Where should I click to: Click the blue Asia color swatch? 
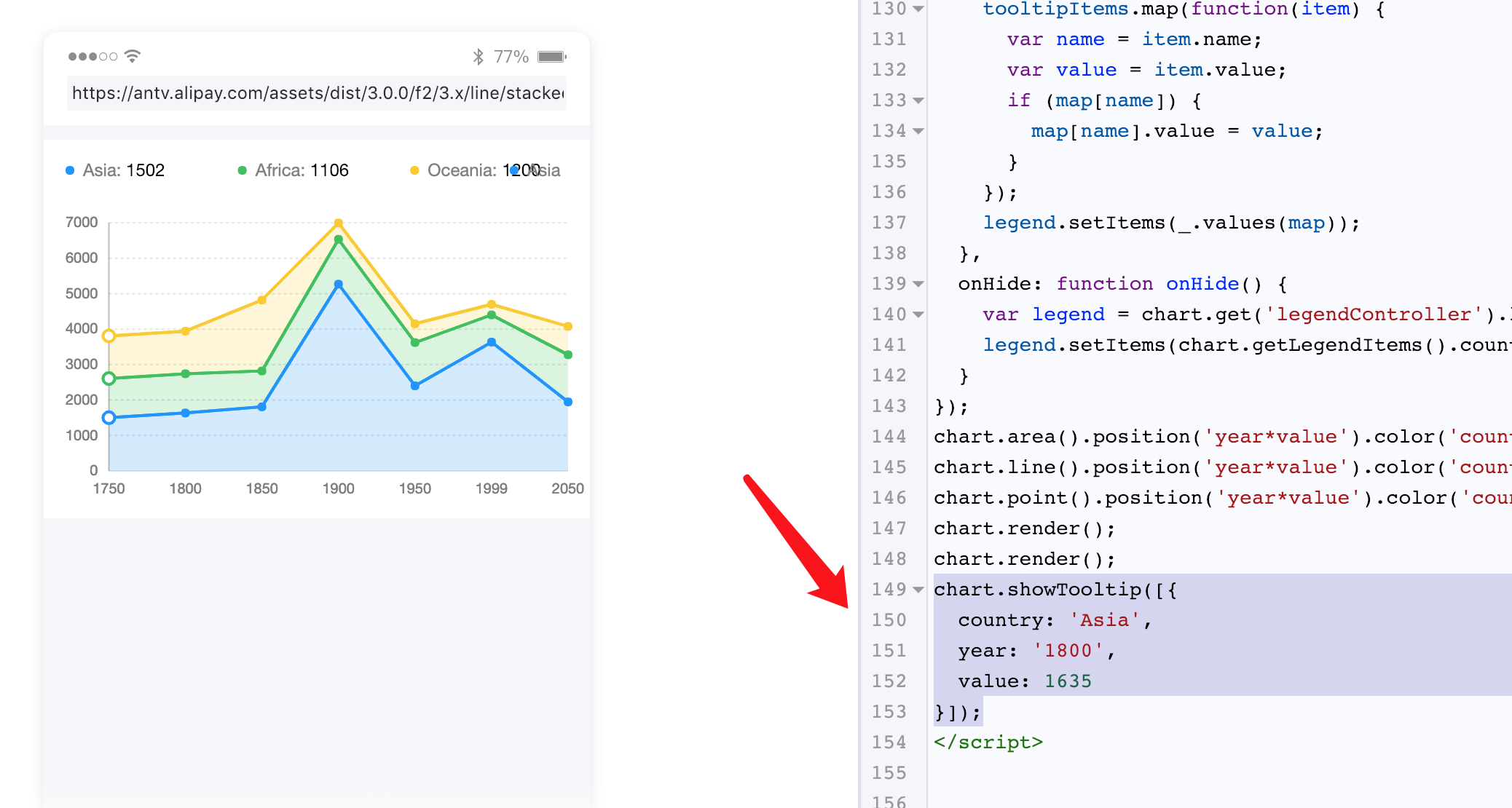(71, 170)
